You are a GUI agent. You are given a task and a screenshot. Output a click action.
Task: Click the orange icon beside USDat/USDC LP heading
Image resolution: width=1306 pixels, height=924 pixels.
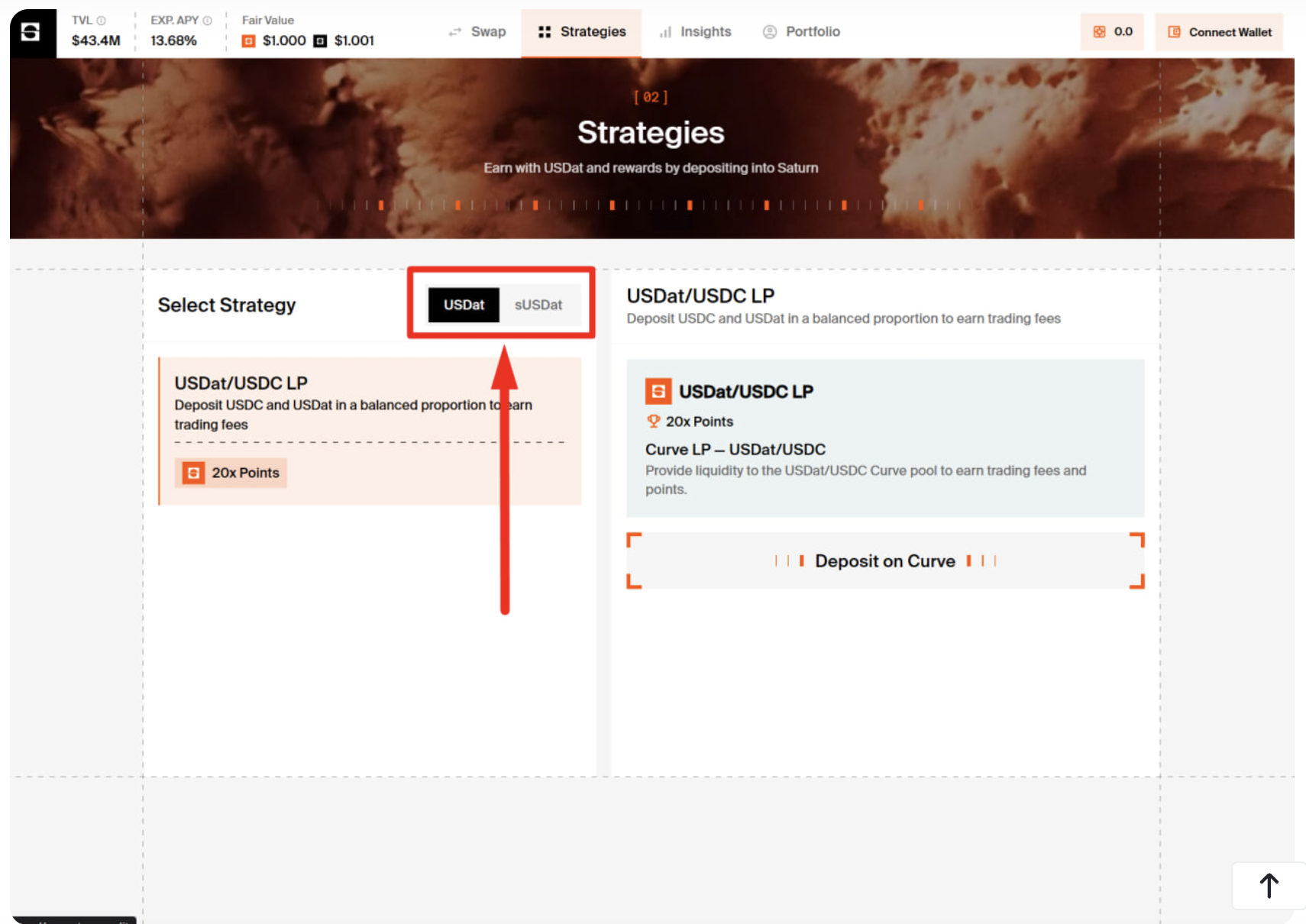[658, 391]
